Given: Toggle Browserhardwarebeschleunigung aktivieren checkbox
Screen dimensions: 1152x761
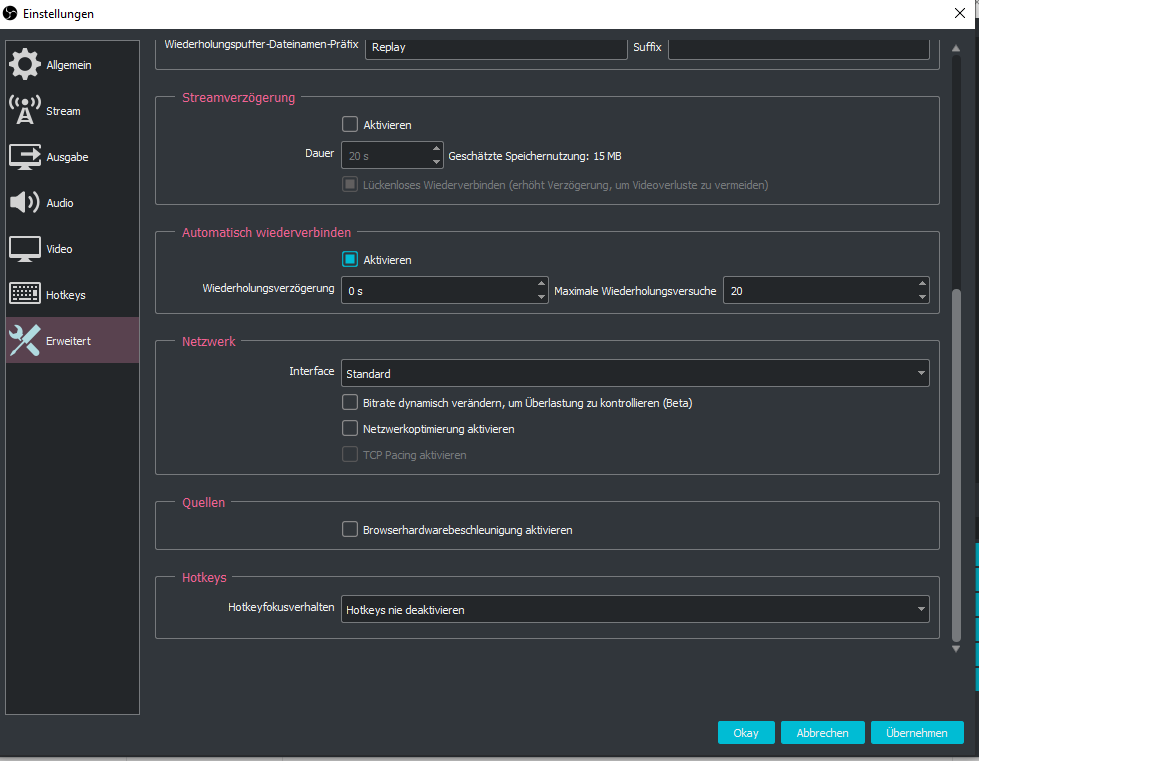Looking at the screenshot, I should (x=350, y=529).
